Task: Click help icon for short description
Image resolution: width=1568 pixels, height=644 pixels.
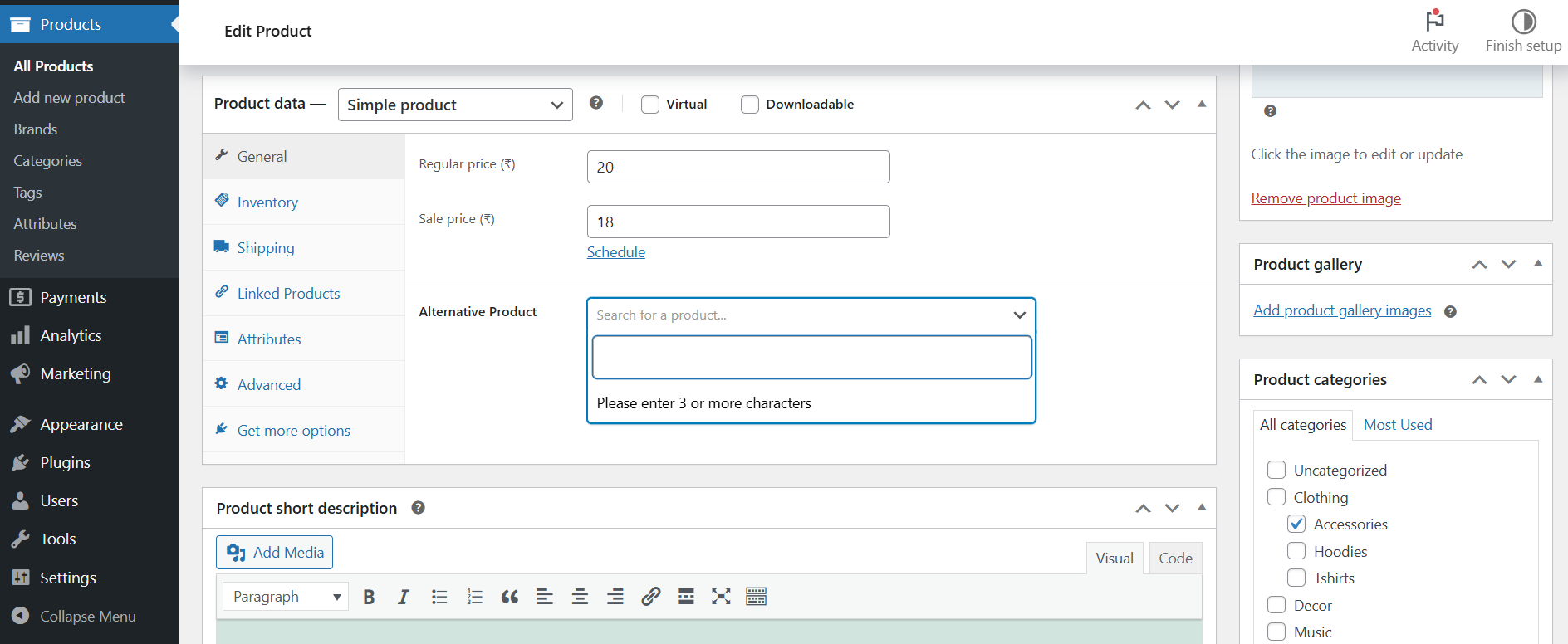Action: [x=419, y=508]
